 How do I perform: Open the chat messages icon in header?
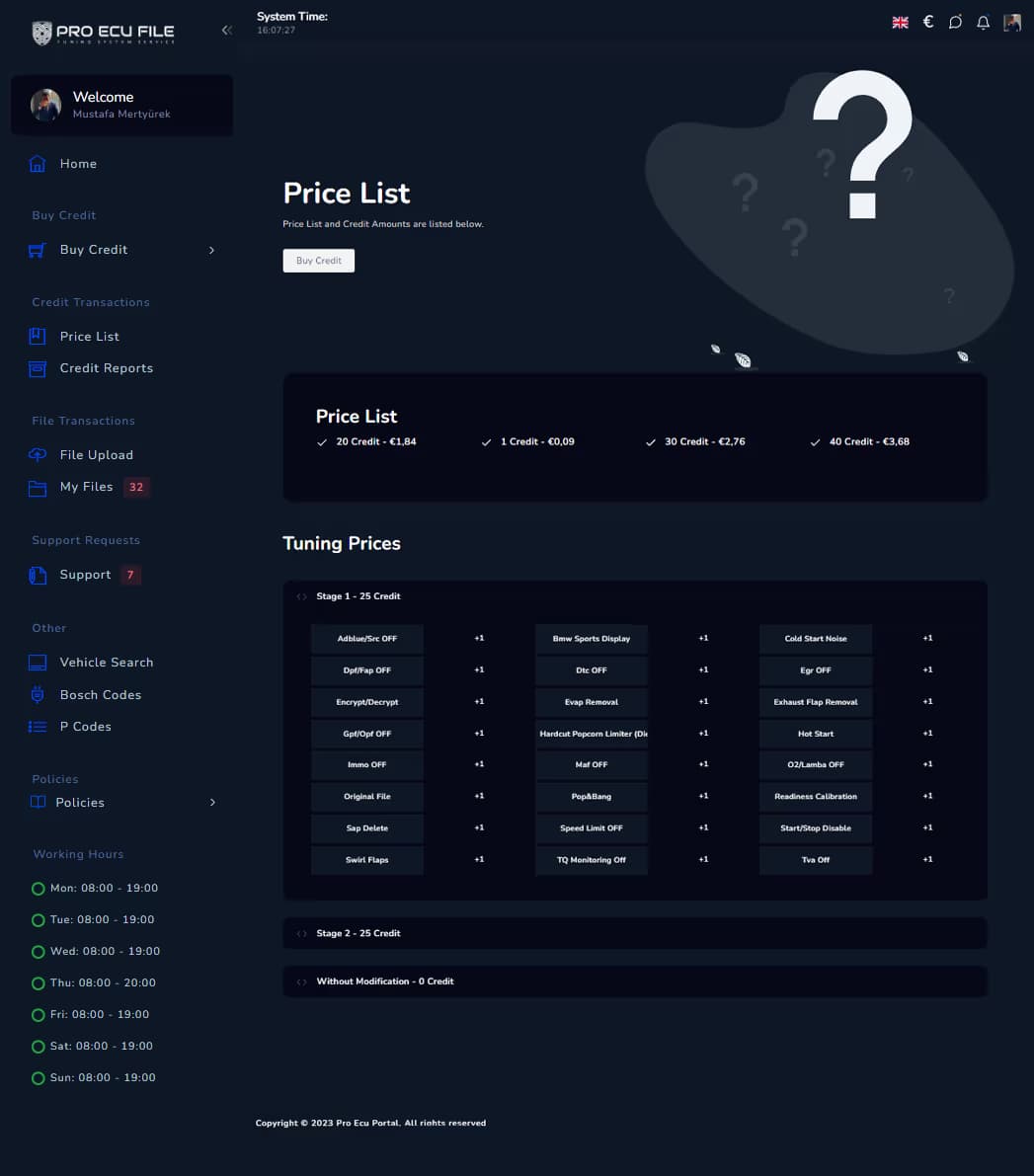click(955, 22)
